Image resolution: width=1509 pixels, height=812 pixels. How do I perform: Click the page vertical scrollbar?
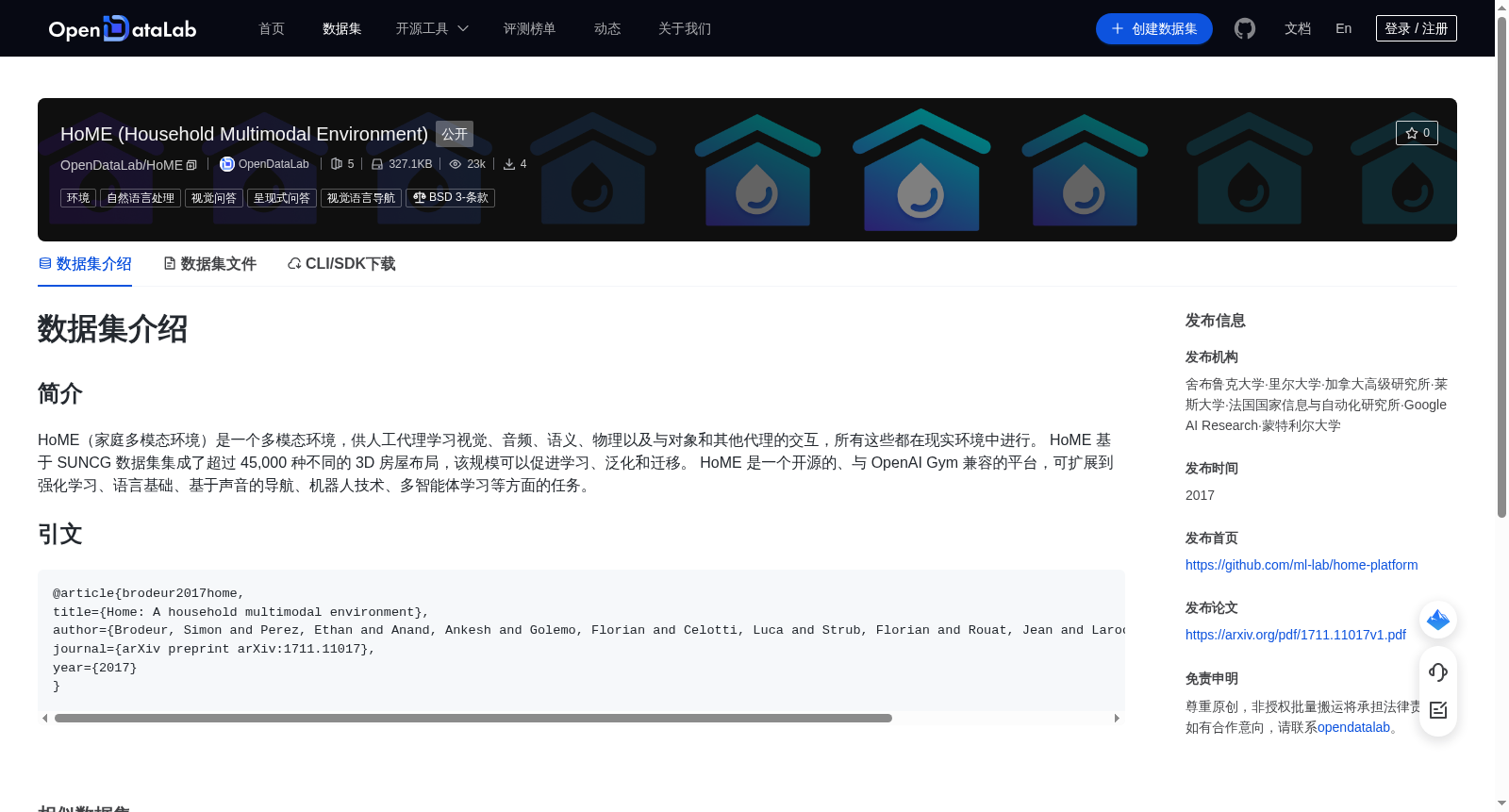[1501, 266]
